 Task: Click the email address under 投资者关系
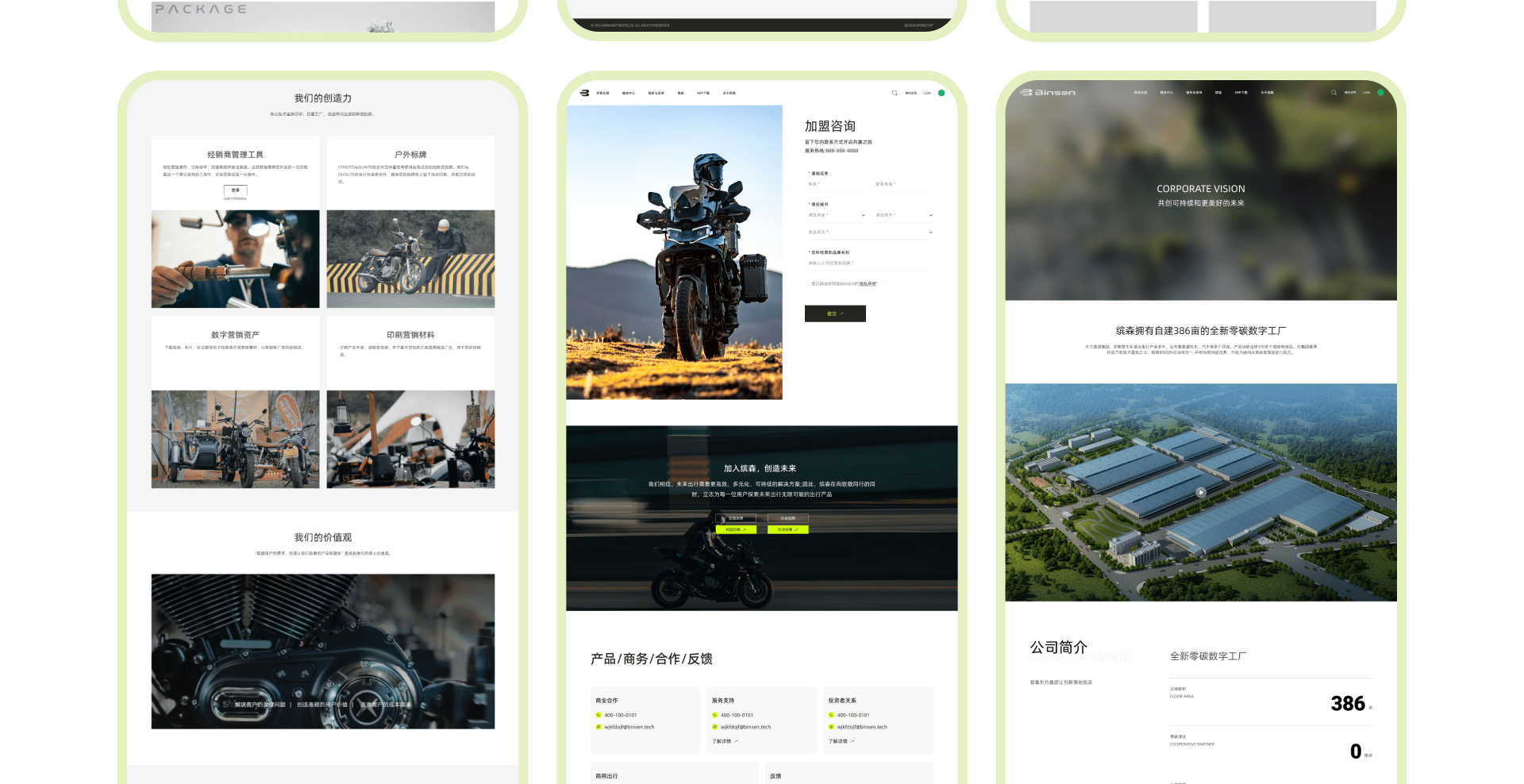tap(862, 727)
